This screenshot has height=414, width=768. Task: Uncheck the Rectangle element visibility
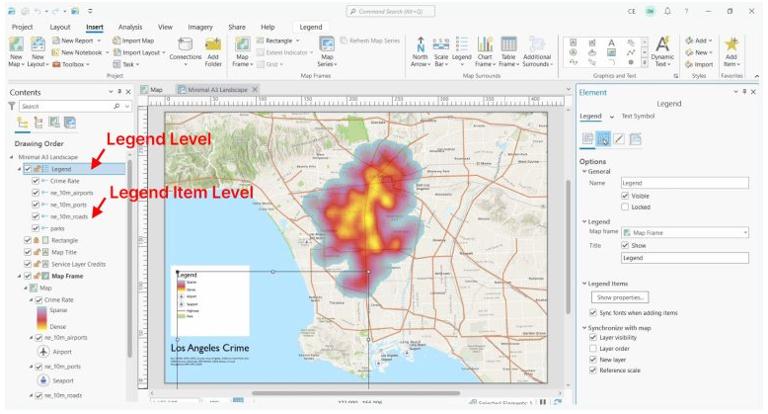[27, 240]
